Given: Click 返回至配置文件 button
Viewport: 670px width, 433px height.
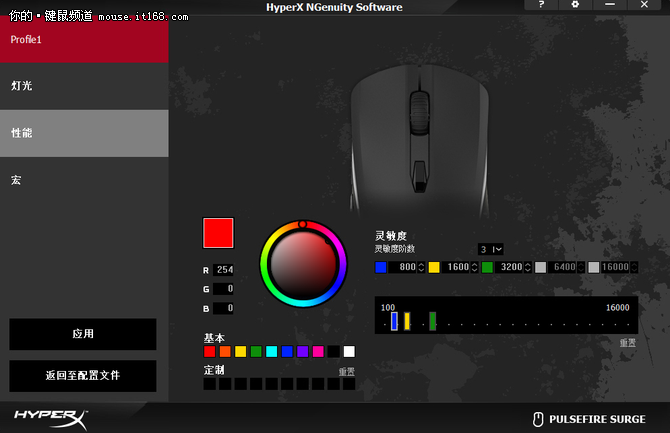Looking at the screenshot, I should pos(83,376).
